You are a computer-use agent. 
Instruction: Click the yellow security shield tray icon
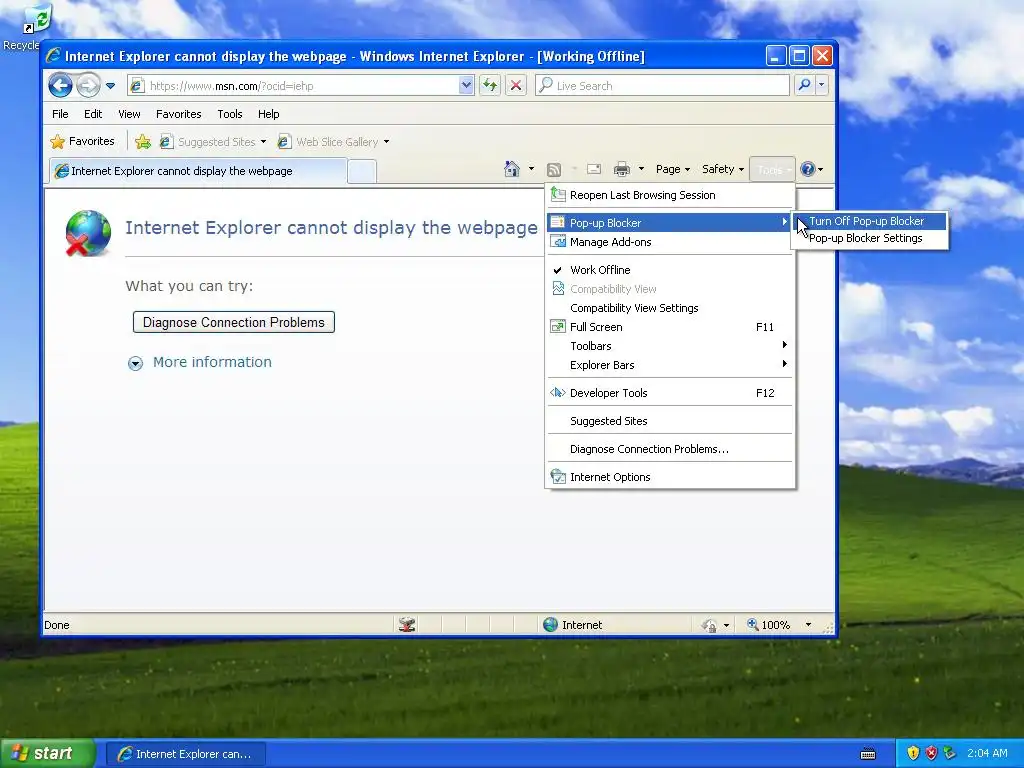tap(913, 753)
